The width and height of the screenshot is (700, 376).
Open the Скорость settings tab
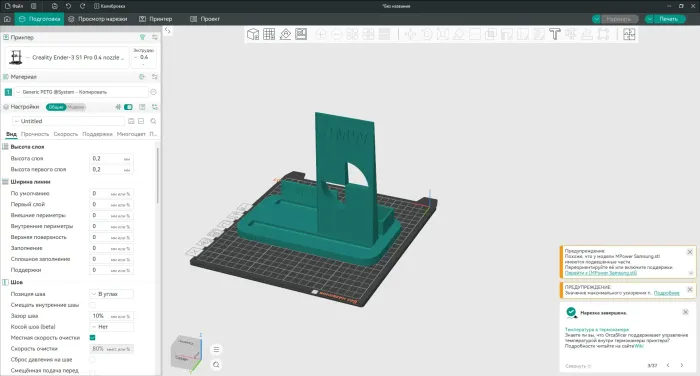click(x=66, y=134)
